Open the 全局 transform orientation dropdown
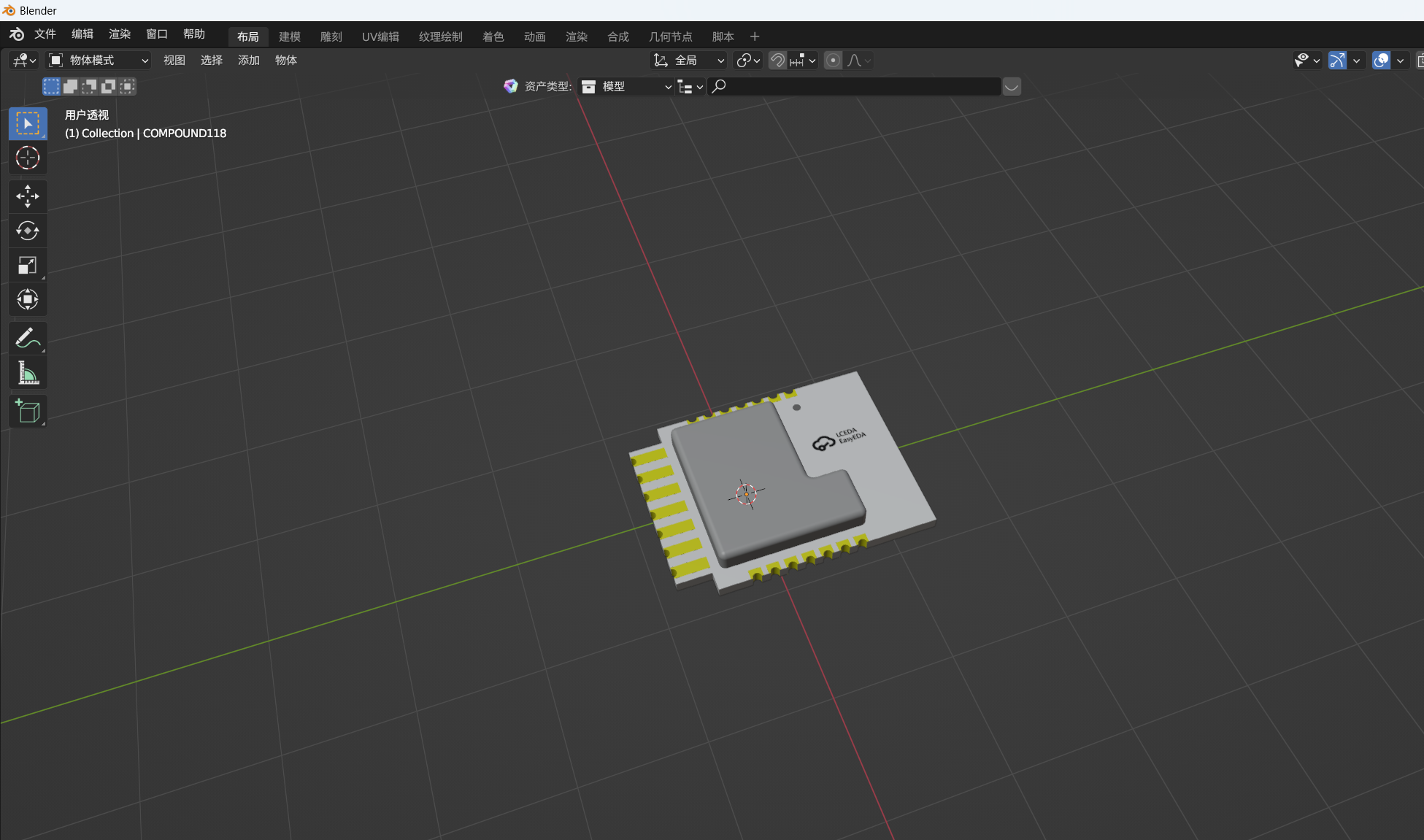This screenshot has width=1424, height=840. (688, 61)
